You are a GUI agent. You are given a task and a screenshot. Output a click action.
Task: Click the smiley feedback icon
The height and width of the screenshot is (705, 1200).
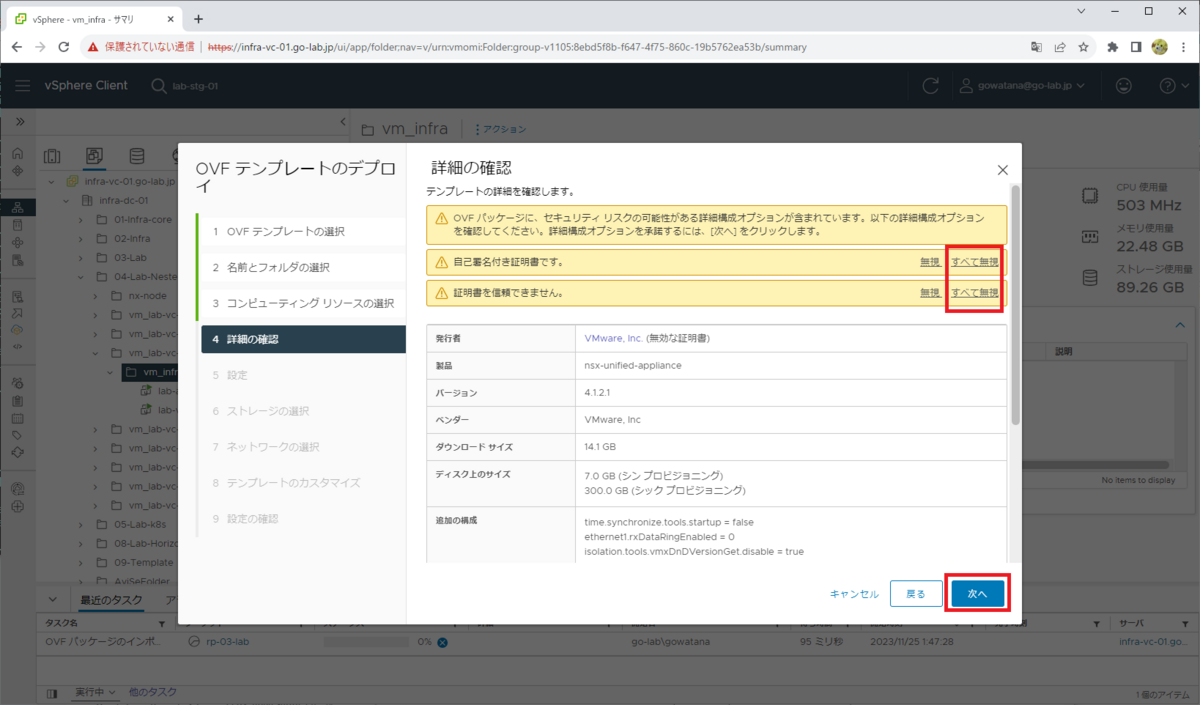(x=1124, y=86)
